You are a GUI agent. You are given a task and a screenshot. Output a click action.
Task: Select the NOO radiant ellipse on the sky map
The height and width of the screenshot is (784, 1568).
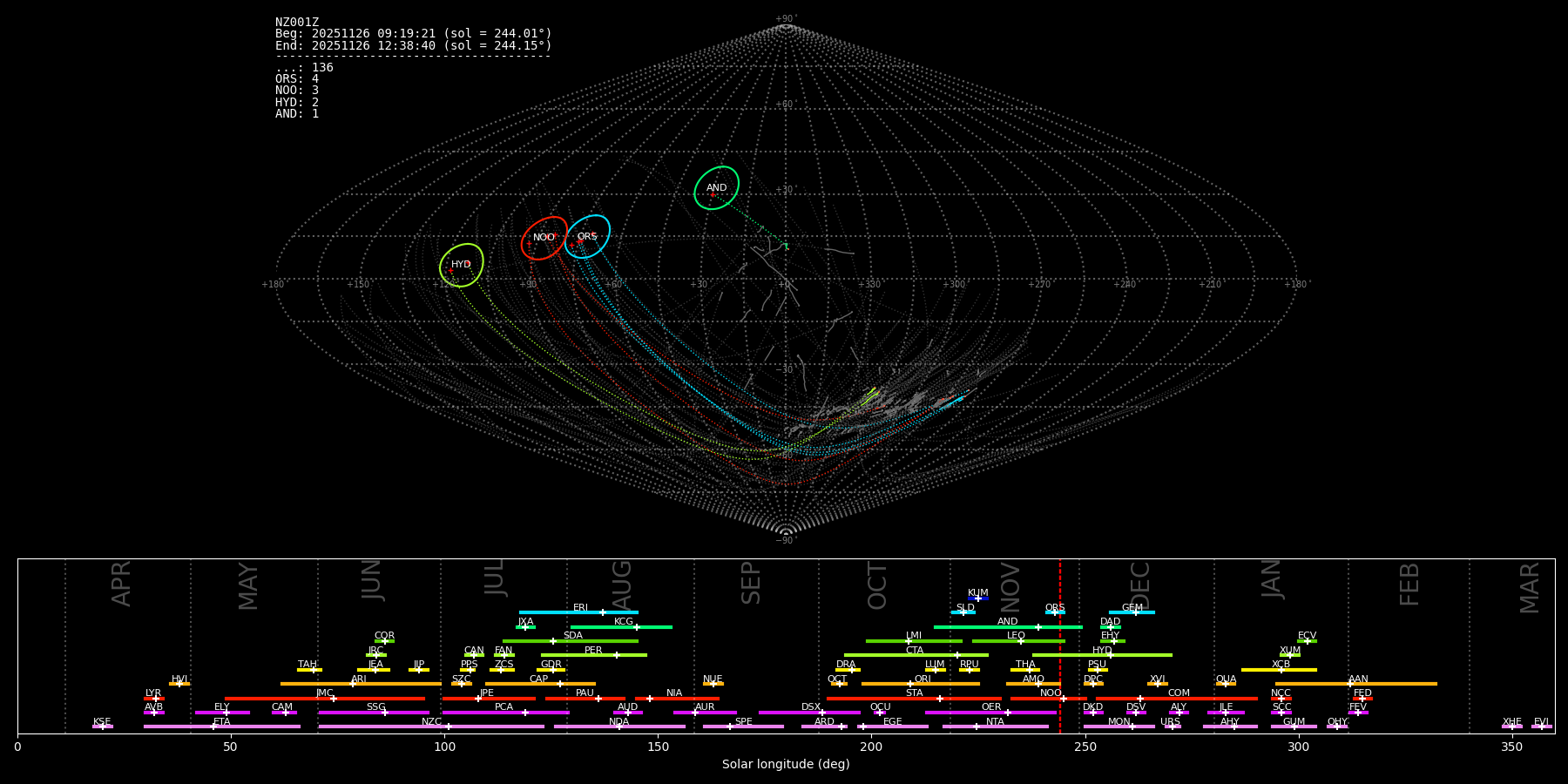tap(544, 238)
